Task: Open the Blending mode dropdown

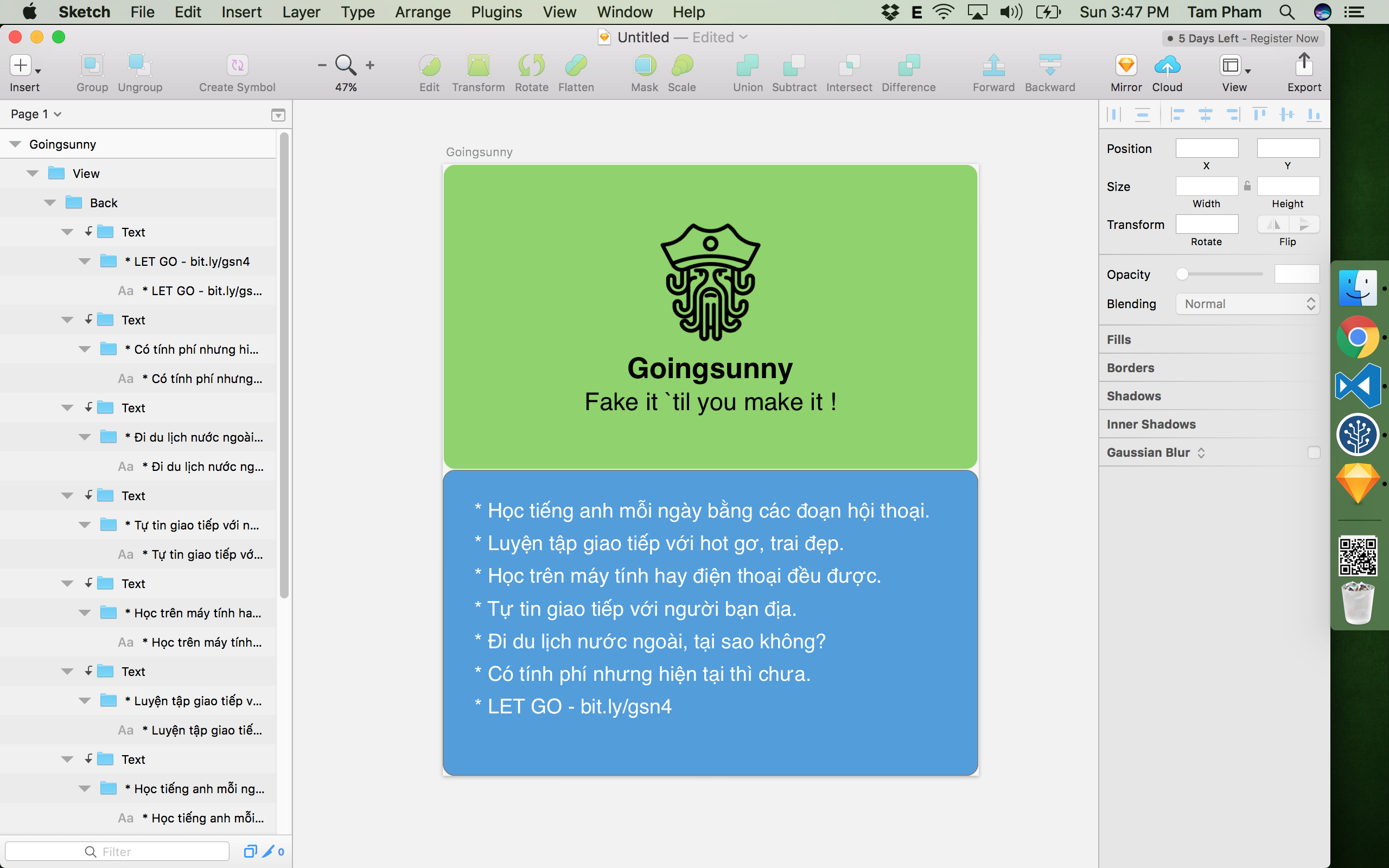Action: point(1247,304)
